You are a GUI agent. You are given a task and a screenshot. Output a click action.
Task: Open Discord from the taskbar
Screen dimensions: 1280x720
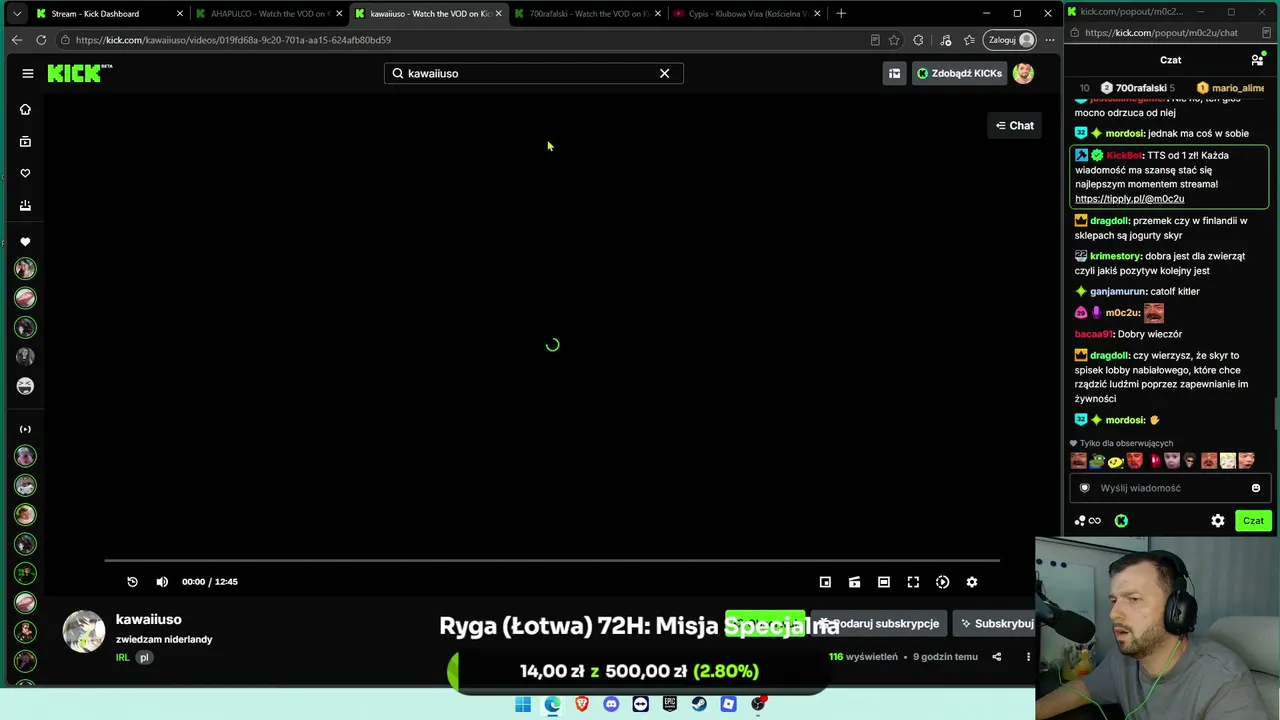[611, 704]
